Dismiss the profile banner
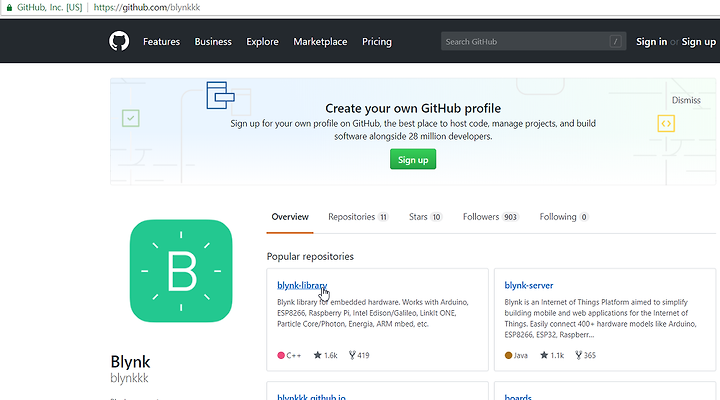The height and width of the screenshot is (400, 720). pyautogui.click(x=686, y=100)
